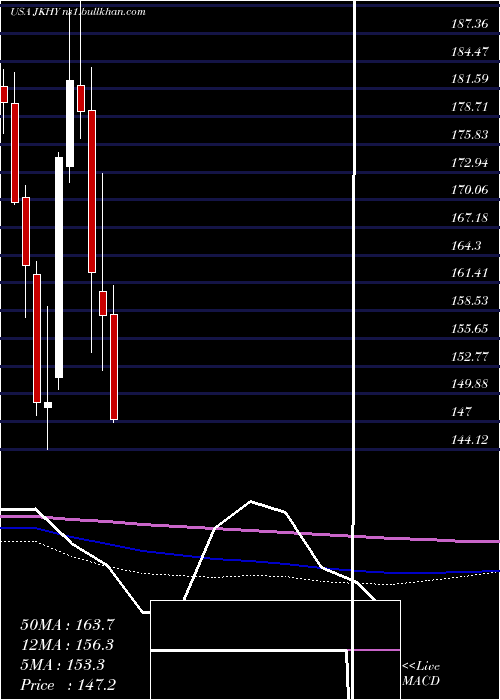Click the 12MA : 156.3 readout
The width and height of the screenshot is (500, 700).
[67, 645]
